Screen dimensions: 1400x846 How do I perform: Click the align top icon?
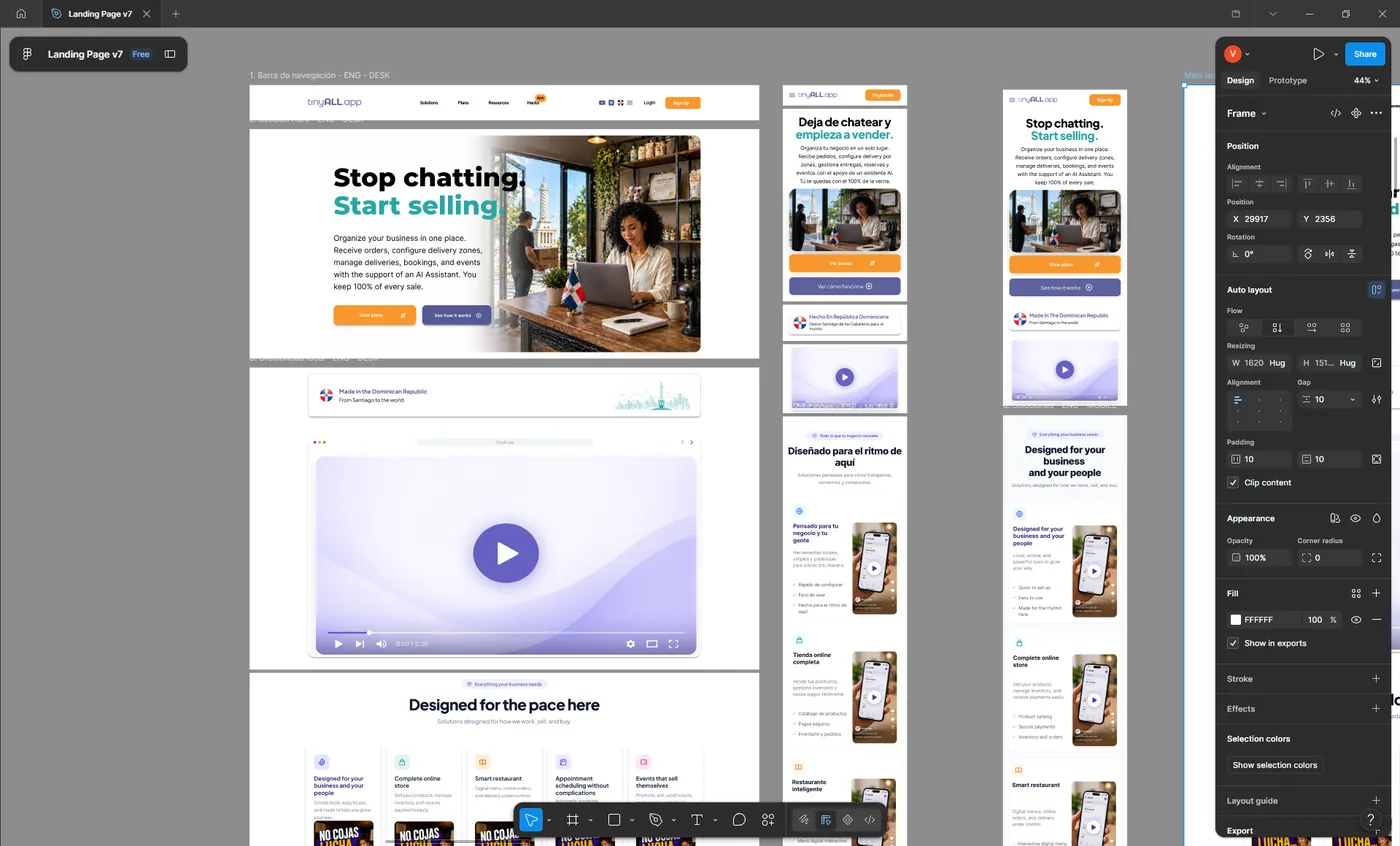tap(1308, 184)
